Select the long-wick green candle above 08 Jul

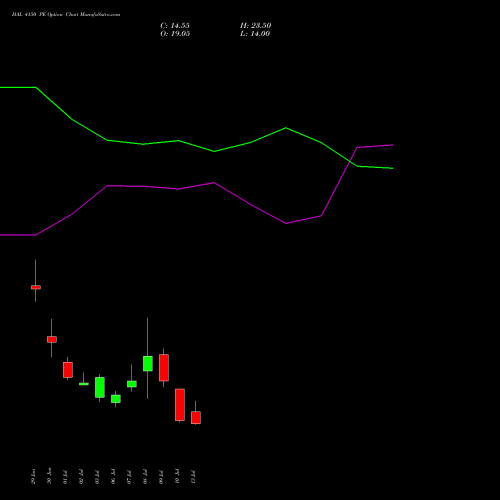coord(148,363)
